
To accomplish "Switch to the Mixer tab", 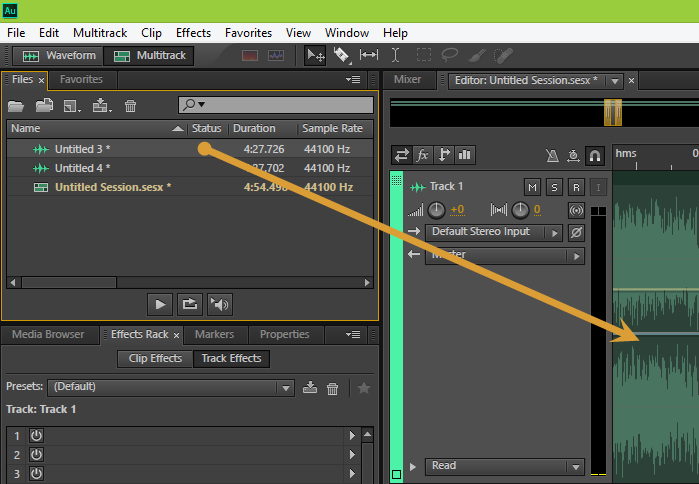I will (407, 79).
